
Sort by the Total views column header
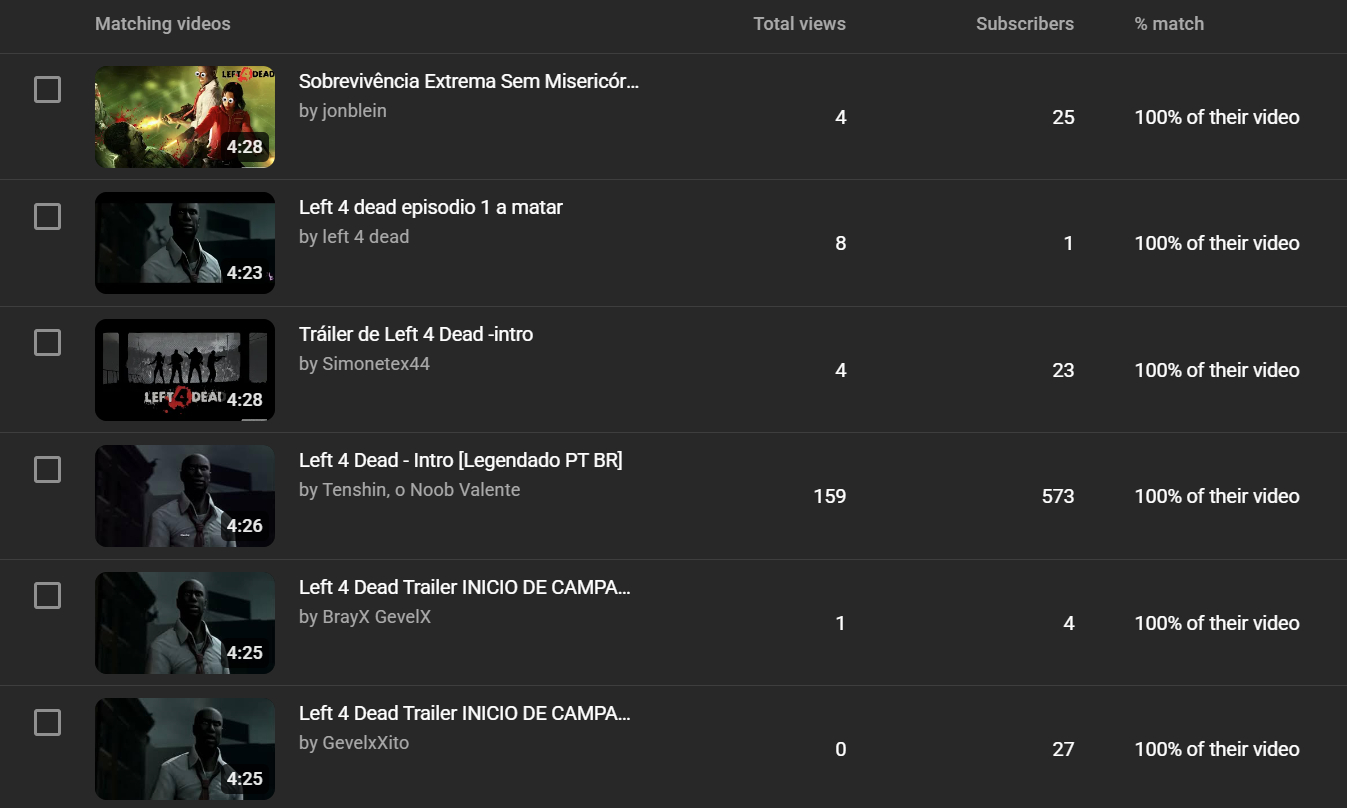point(799,24)
